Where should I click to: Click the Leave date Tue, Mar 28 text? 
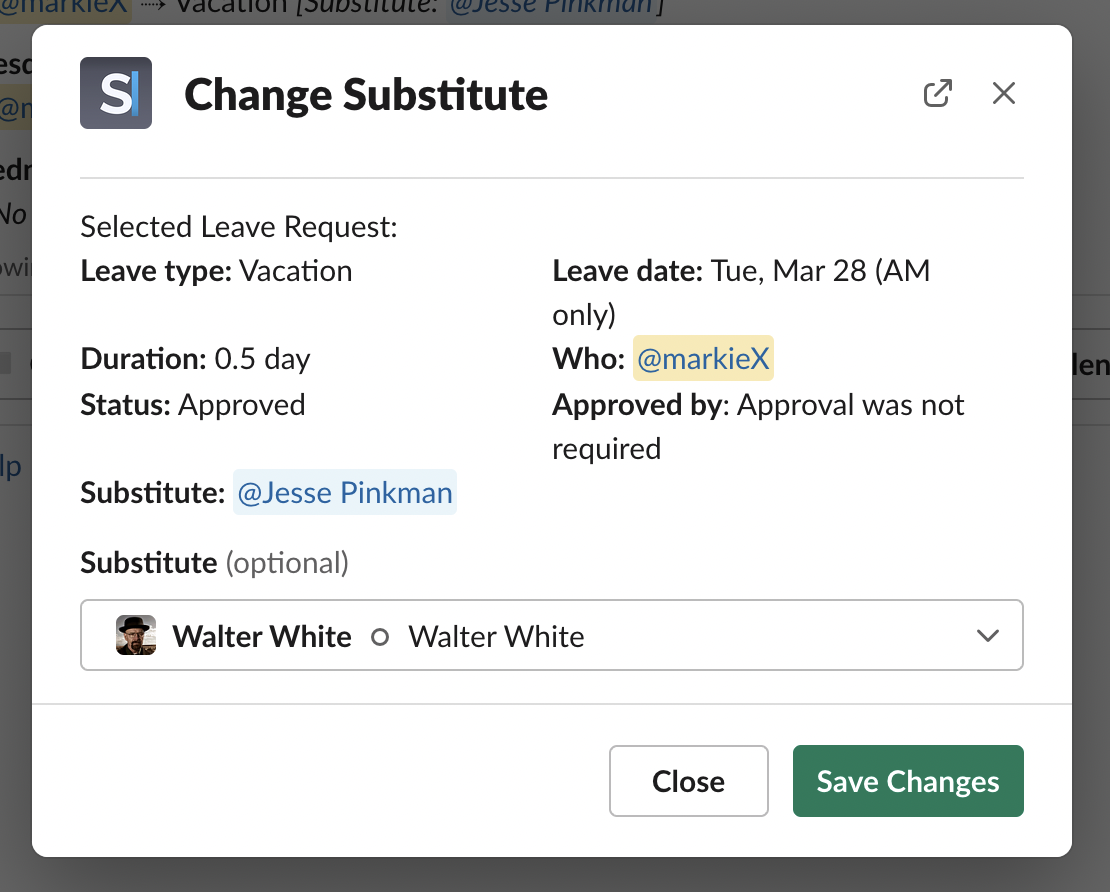[740, 272]
